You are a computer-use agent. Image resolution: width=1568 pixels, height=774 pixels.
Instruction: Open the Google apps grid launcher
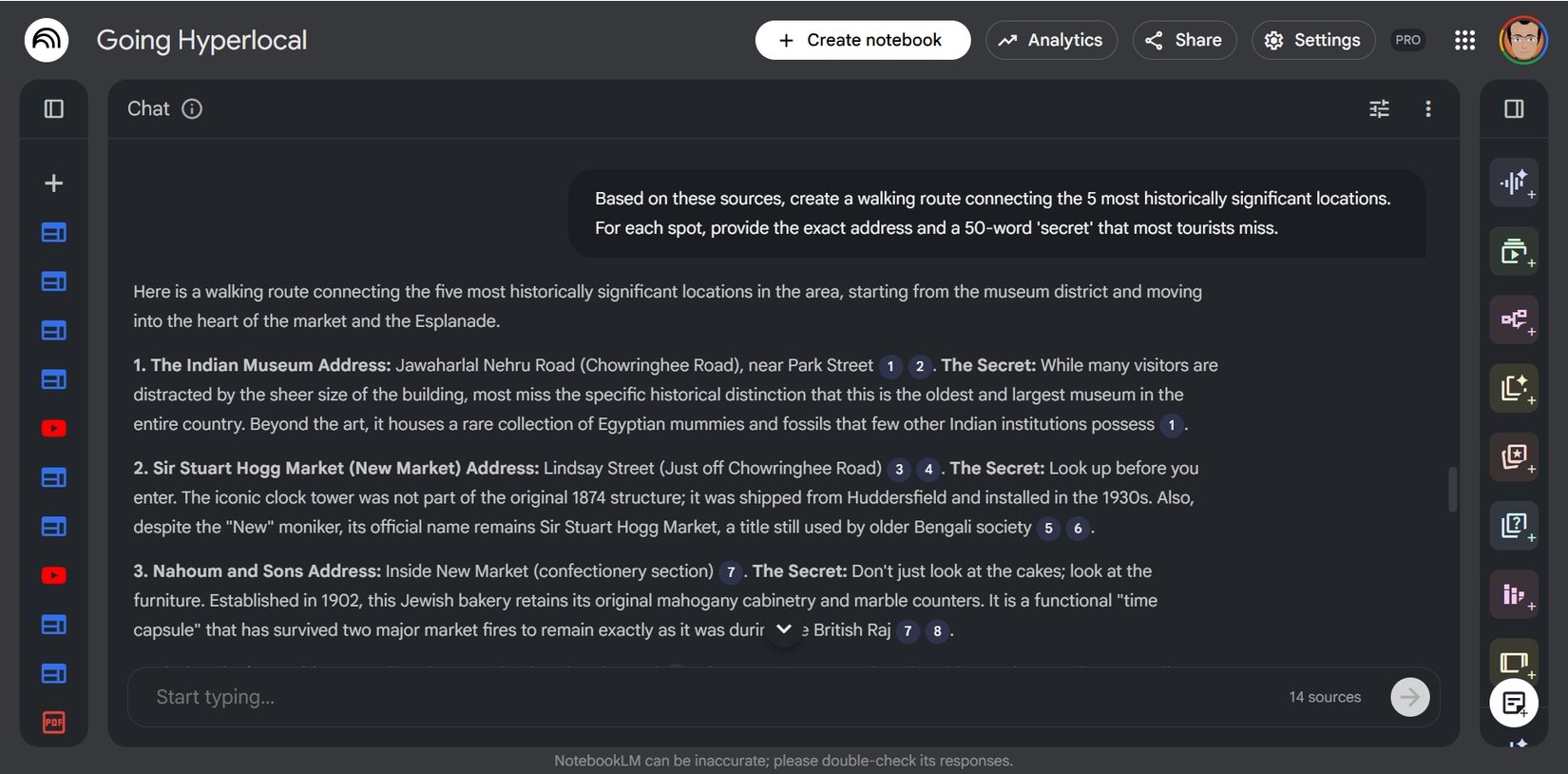click(1464, 40)
